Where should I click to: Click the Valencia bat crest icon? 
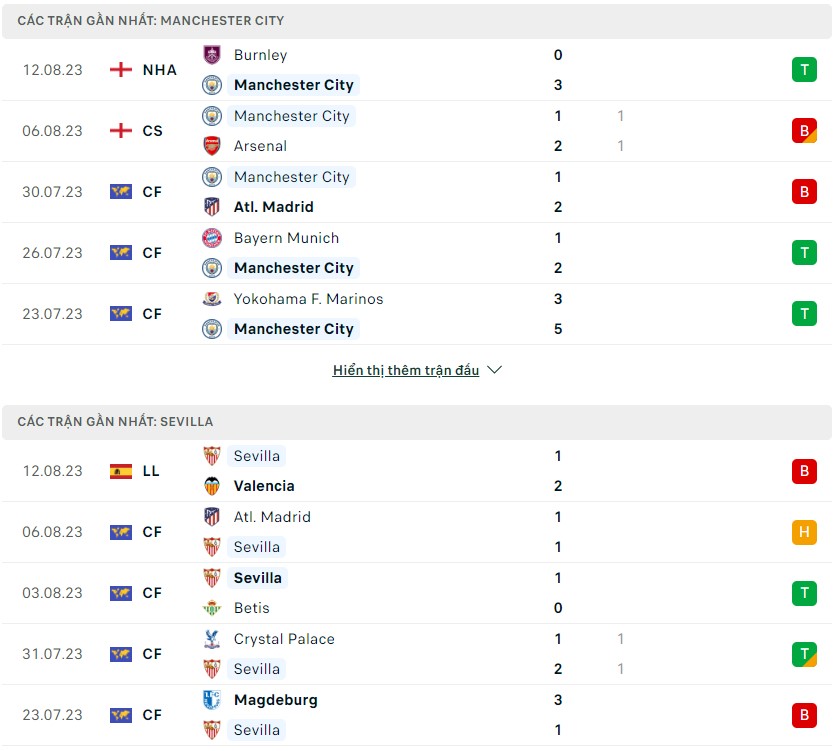212,486
